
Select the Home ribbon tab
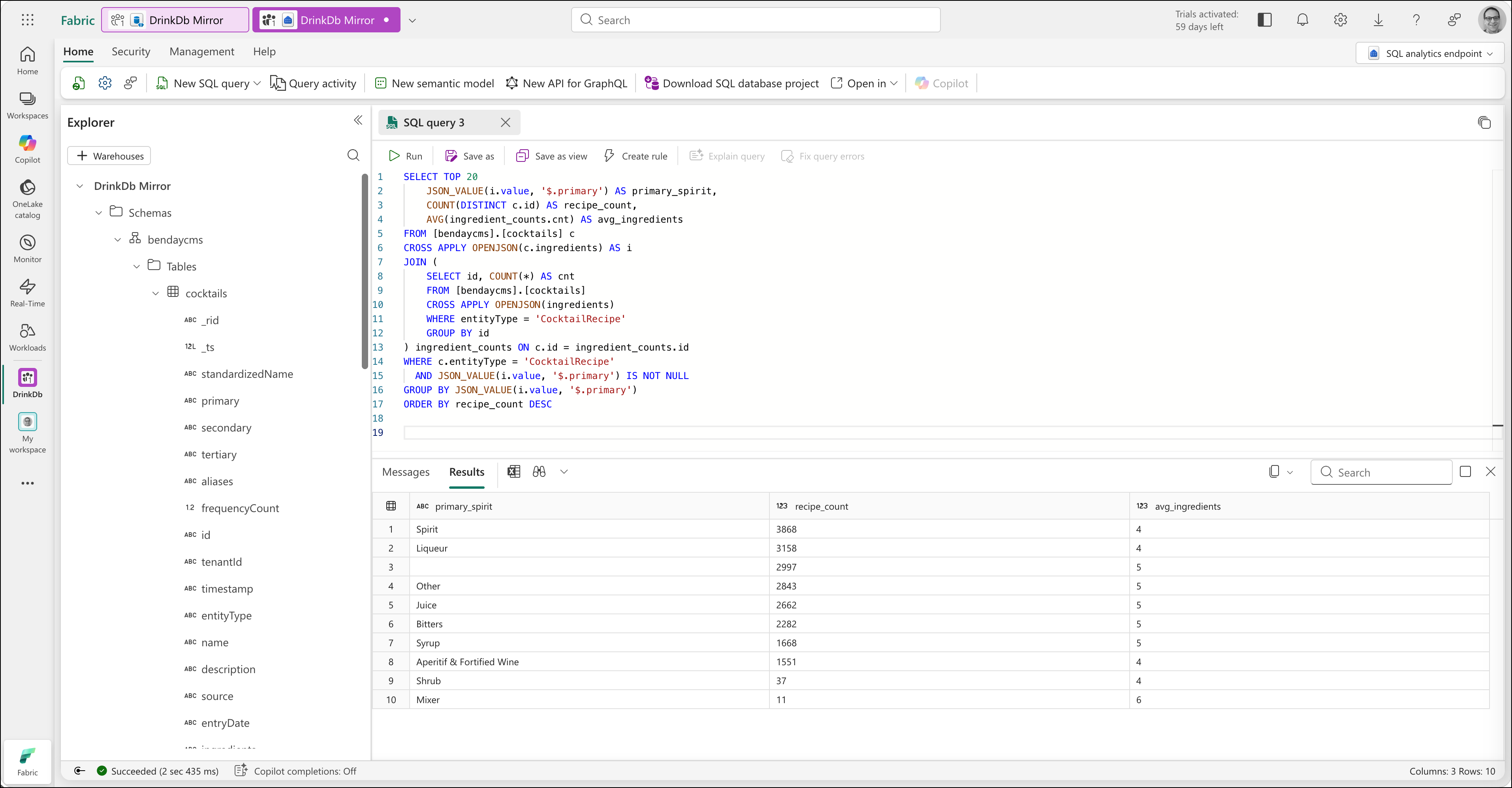coord(78,52)
